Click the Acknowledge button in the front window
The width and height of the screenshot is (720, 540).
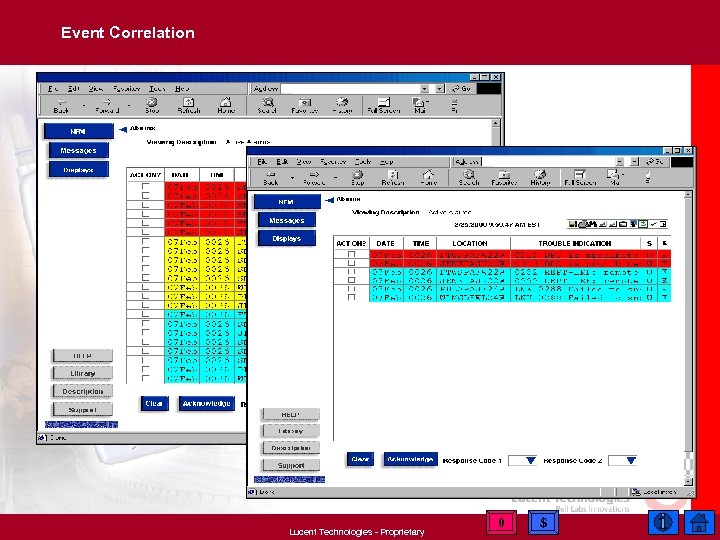410,459
